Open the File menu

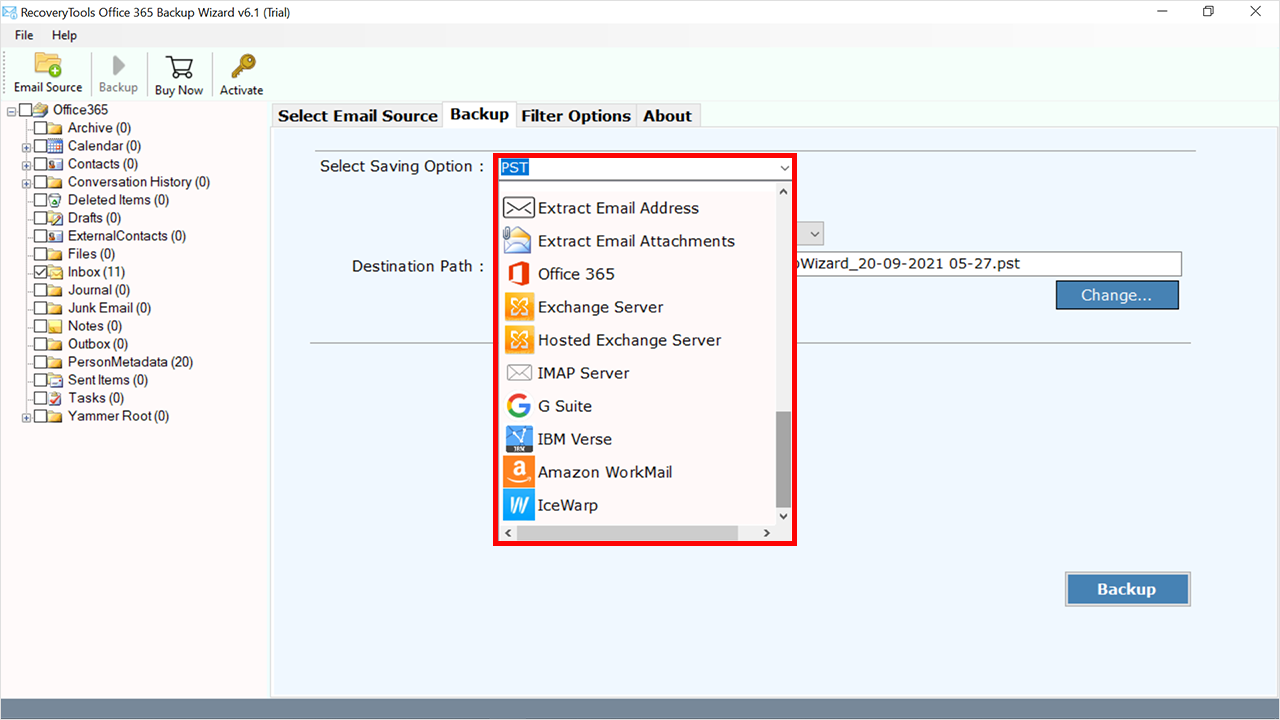(x=24, y=35)
